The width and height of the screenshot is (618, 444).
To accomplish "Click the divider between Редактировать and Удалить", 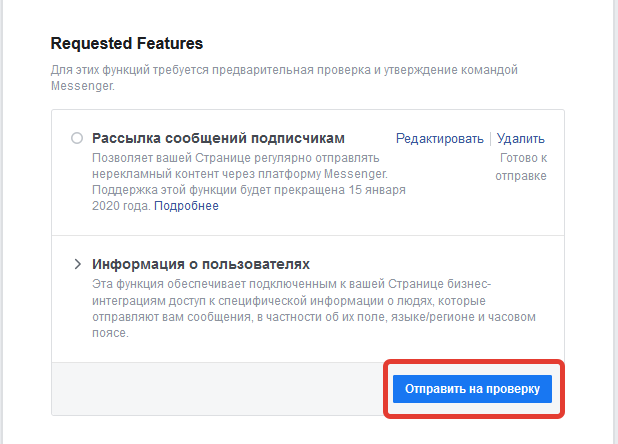I will (490, 139).
